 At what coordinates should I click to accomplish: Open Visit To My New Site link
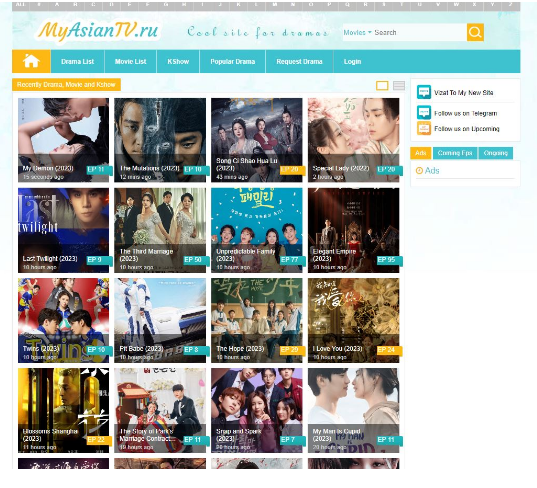coord(463,92)
